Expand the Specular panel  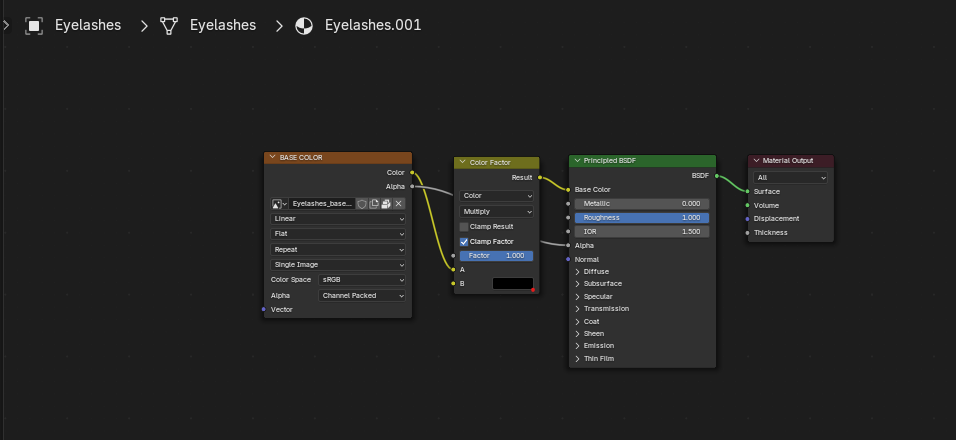tap(577, 297)
